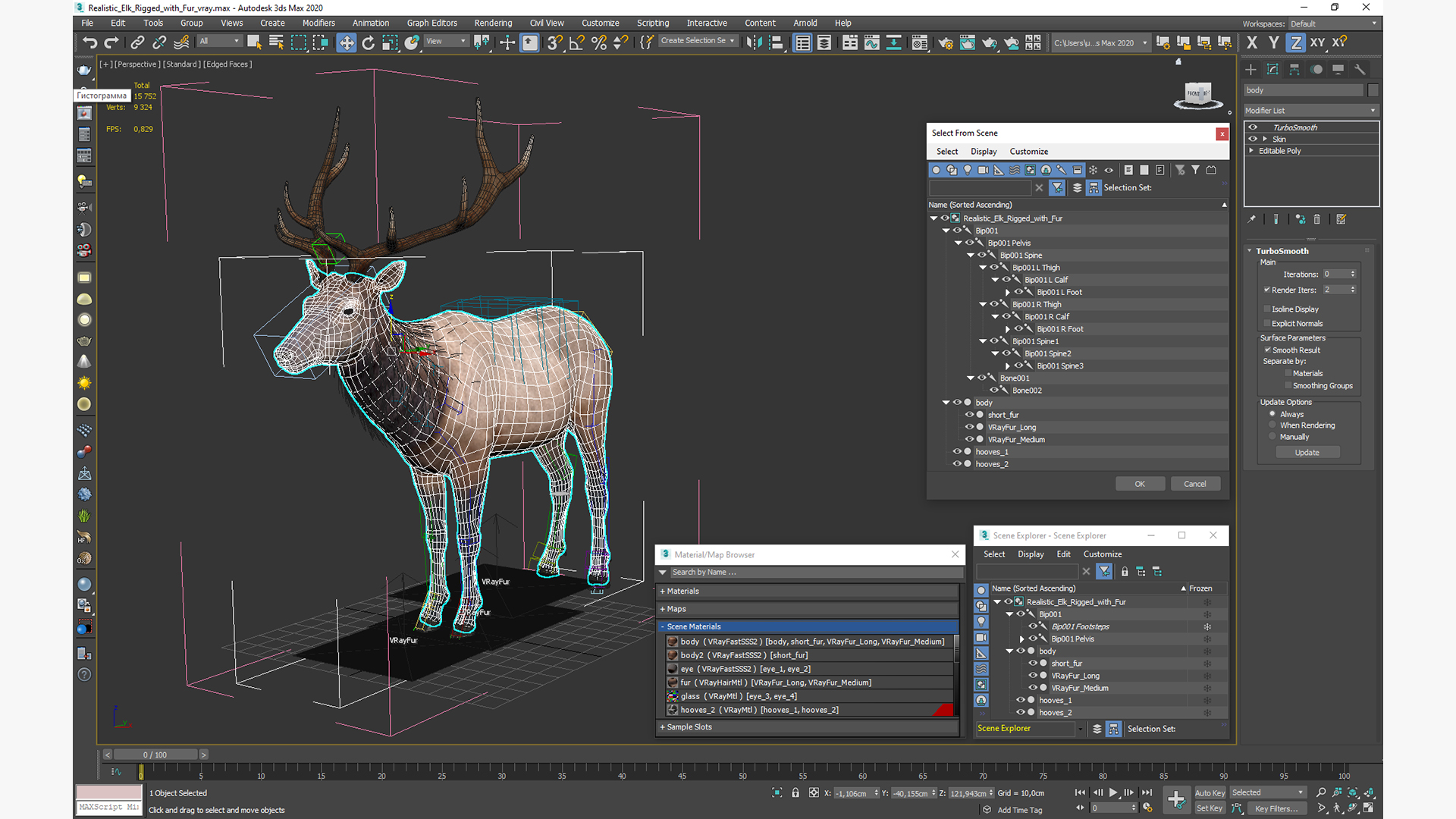This screenshot has height=819, width=1456.
Task: Activate the Select and Scale tool
Action: 390,42
